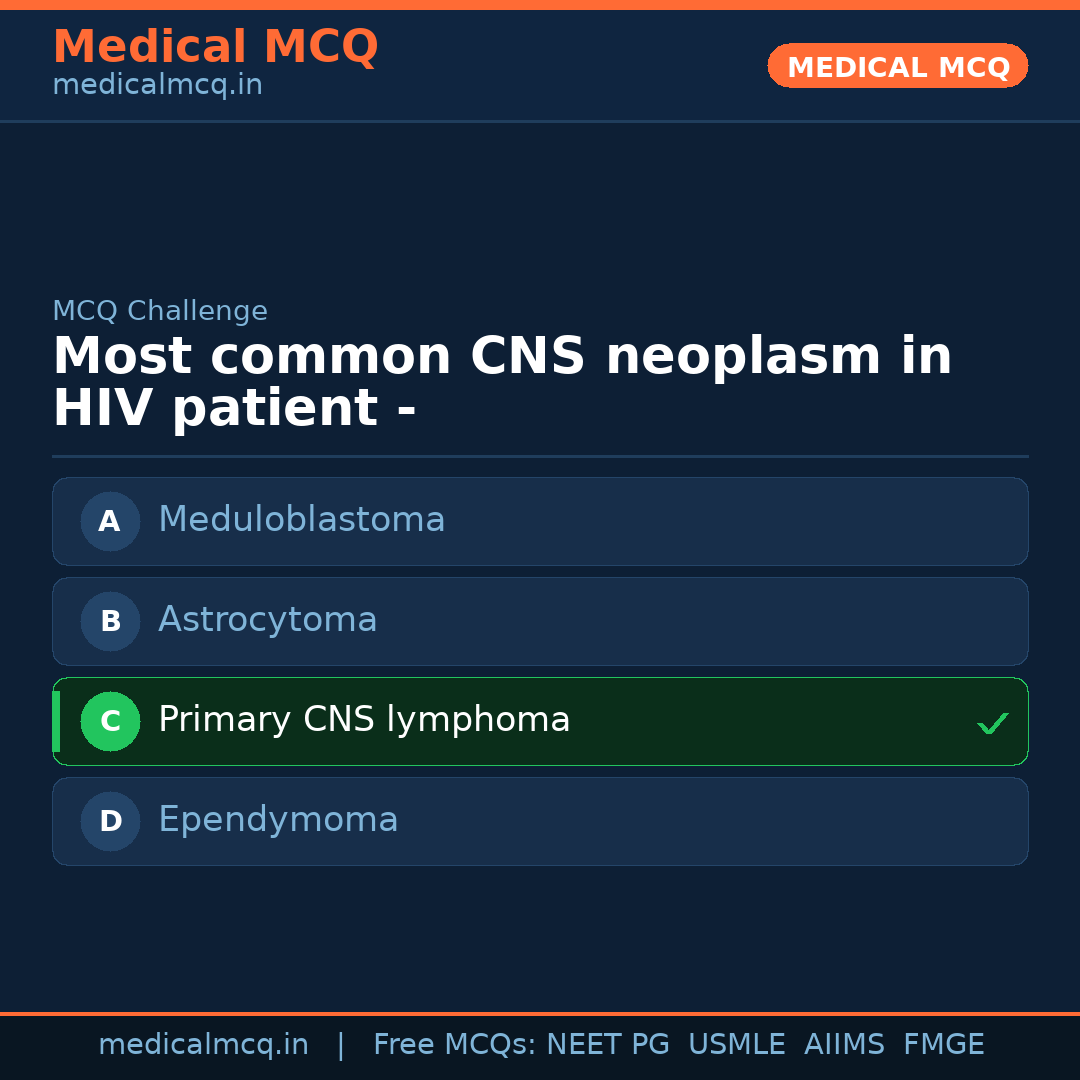Viewport: 1080px width, 1080px height.
Task: Click the green checkmark icon
Action: [992, 723]
